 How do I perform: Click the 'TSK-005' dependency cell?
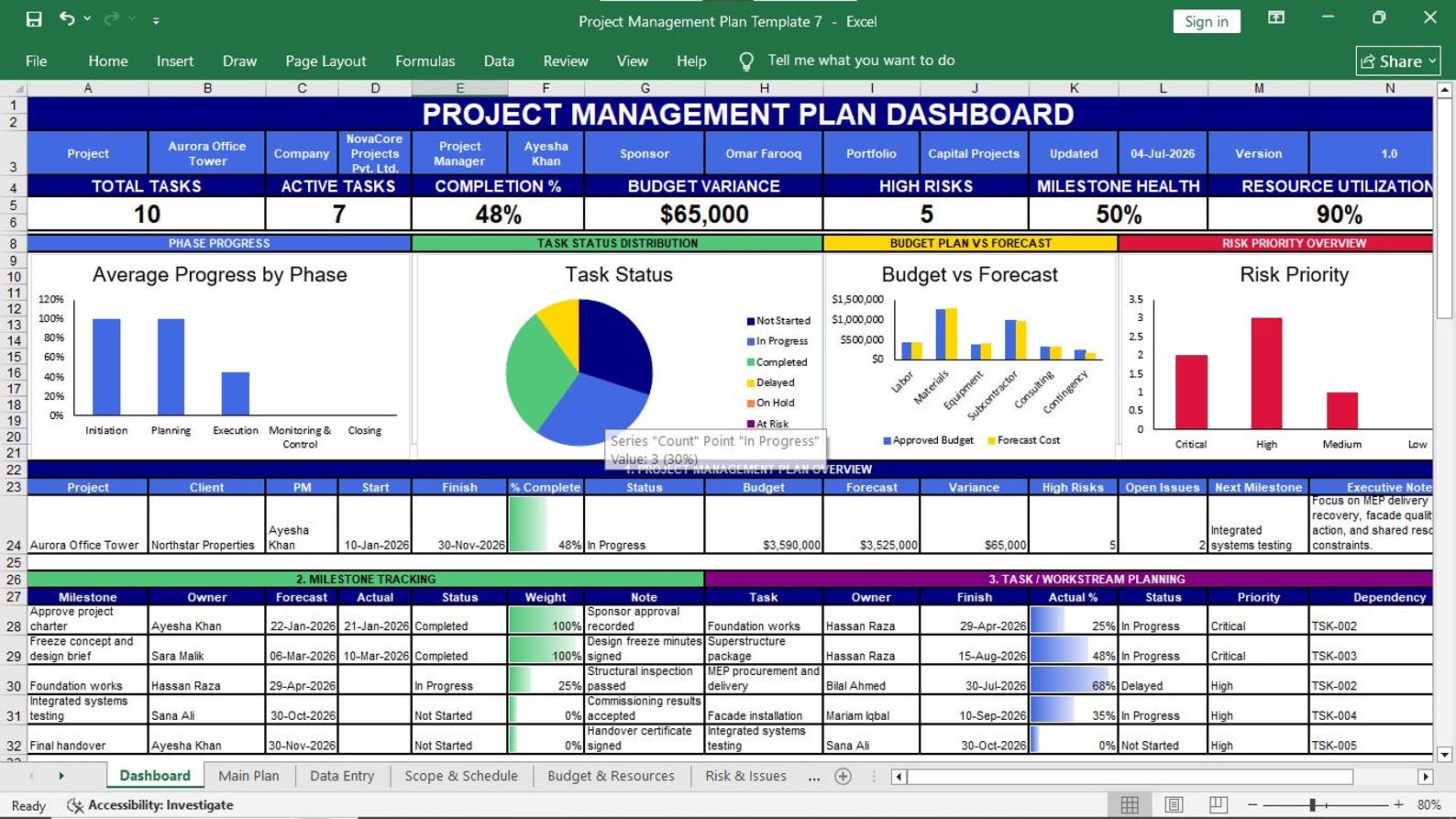point(1371,740)
